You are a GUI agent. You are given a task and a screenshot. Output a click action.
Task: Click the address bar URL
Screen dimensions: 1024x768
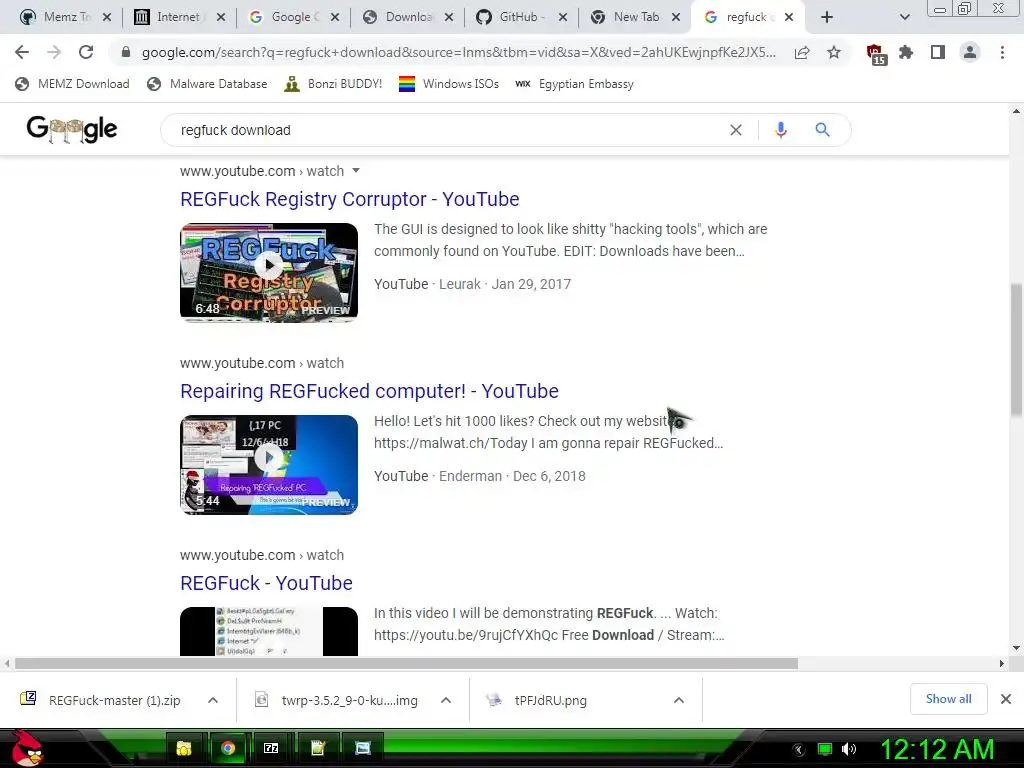click(x=458, y=52)
